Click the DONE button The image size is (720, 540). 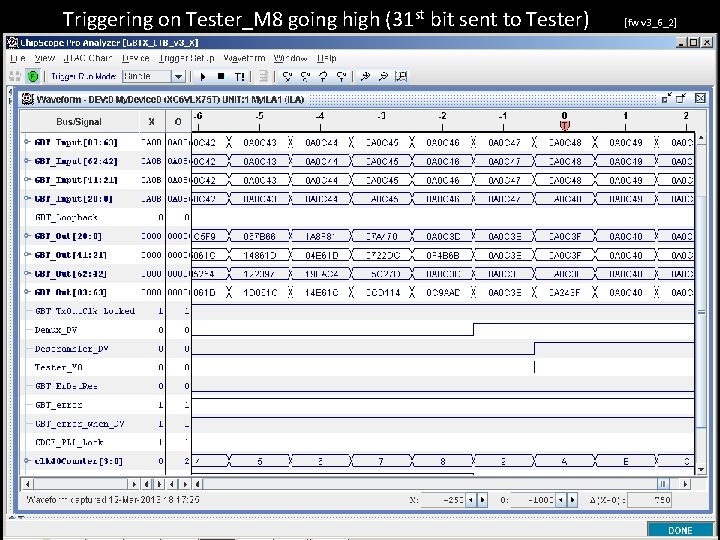pos(680,530)
